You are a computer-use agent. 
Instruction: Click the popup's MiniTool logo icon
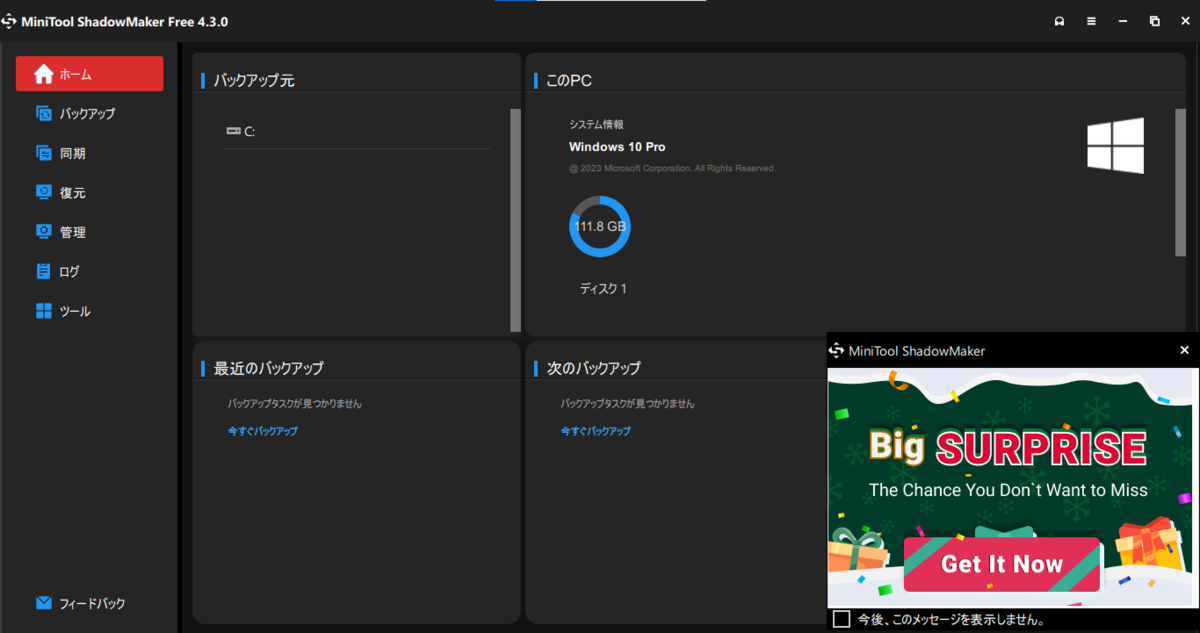[837, 351]
